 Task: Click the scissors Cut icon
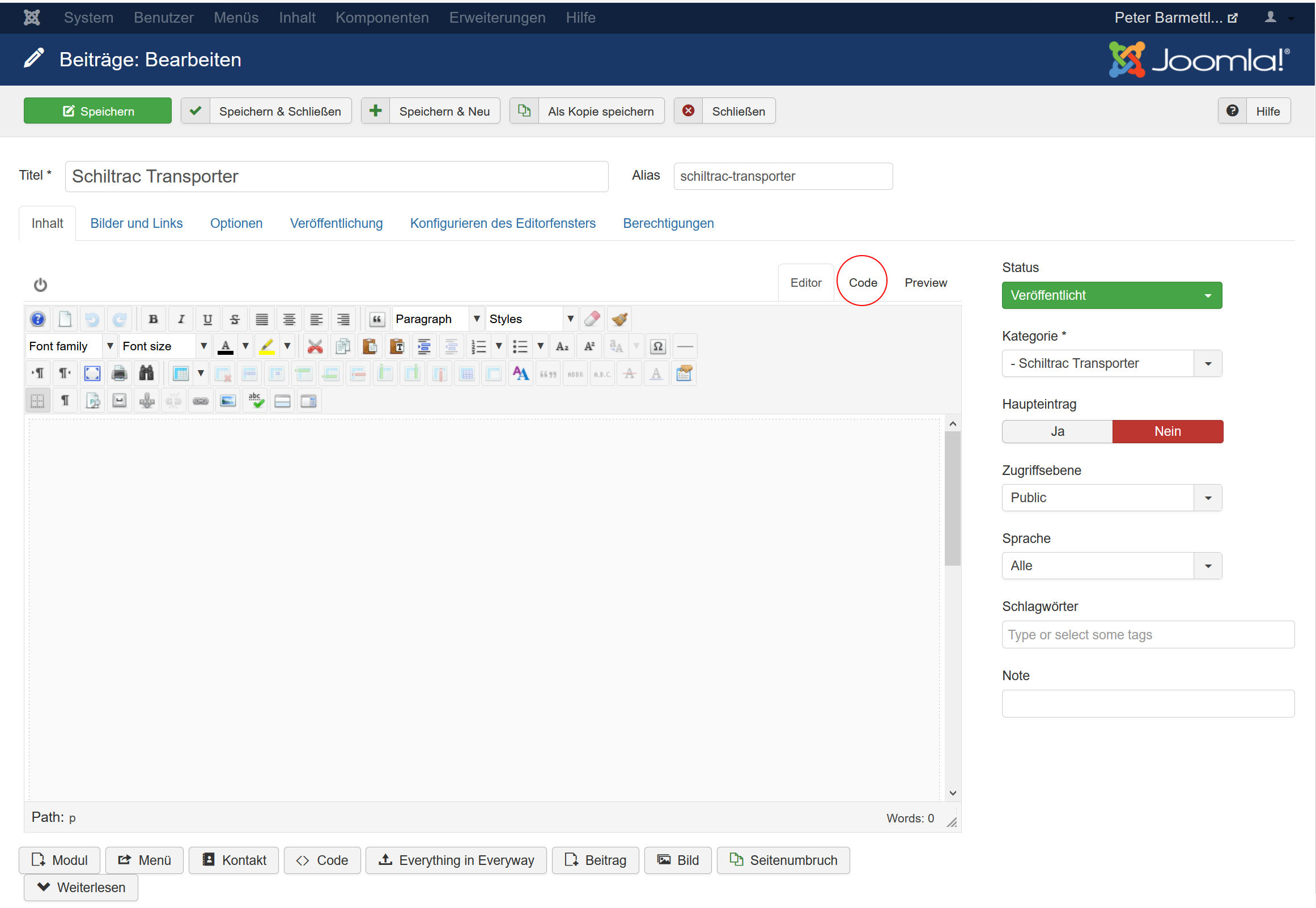coord(315,346)
